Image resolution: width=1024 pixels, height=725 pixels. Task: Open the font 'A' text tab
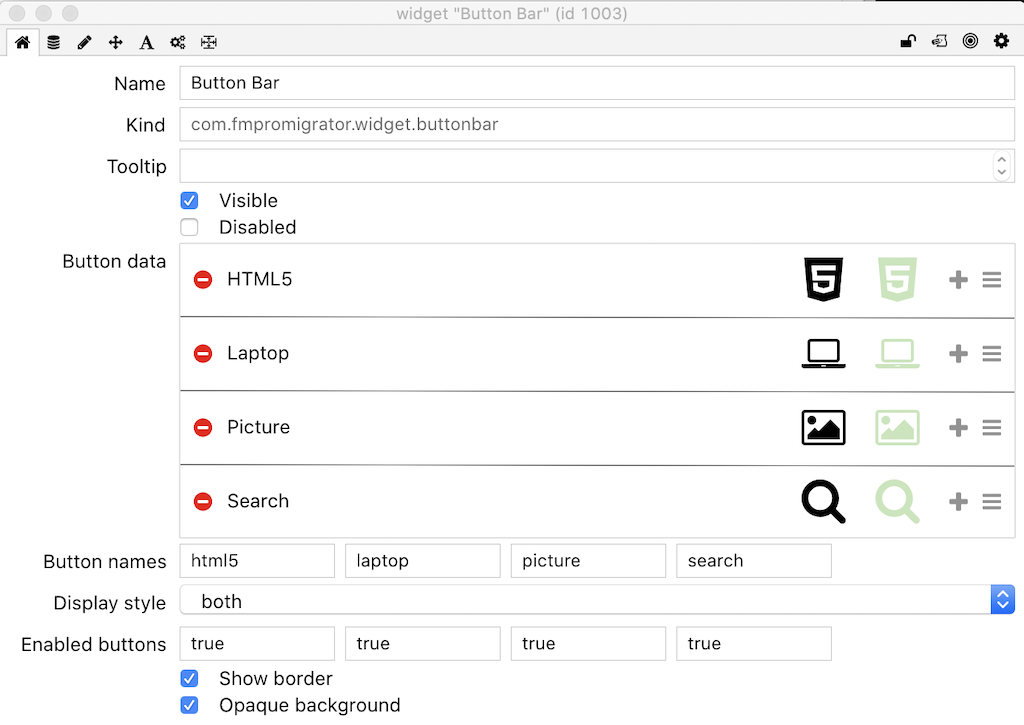(x=146, y=42)
